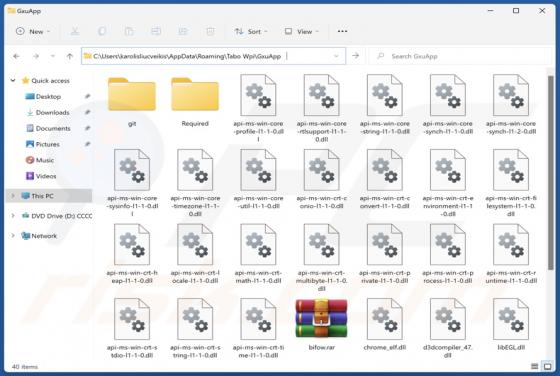Select api-ms-win-crt-math-l1-1-0.dll file
Viewport: 560px width, 376px height.
[x=258, y=254]
